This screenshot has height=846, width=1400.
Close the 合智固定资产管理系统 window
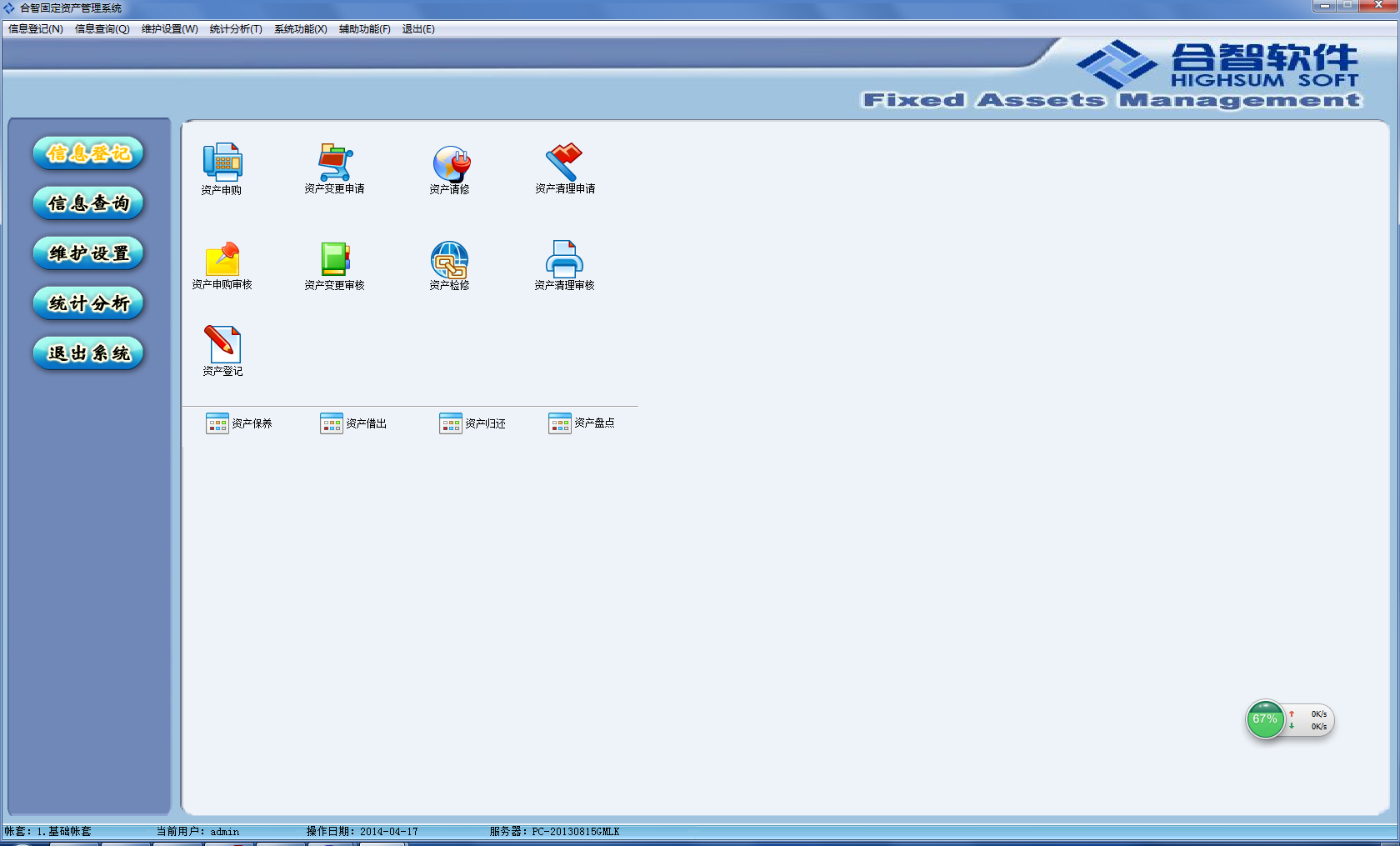click(x=1378, y=6)
